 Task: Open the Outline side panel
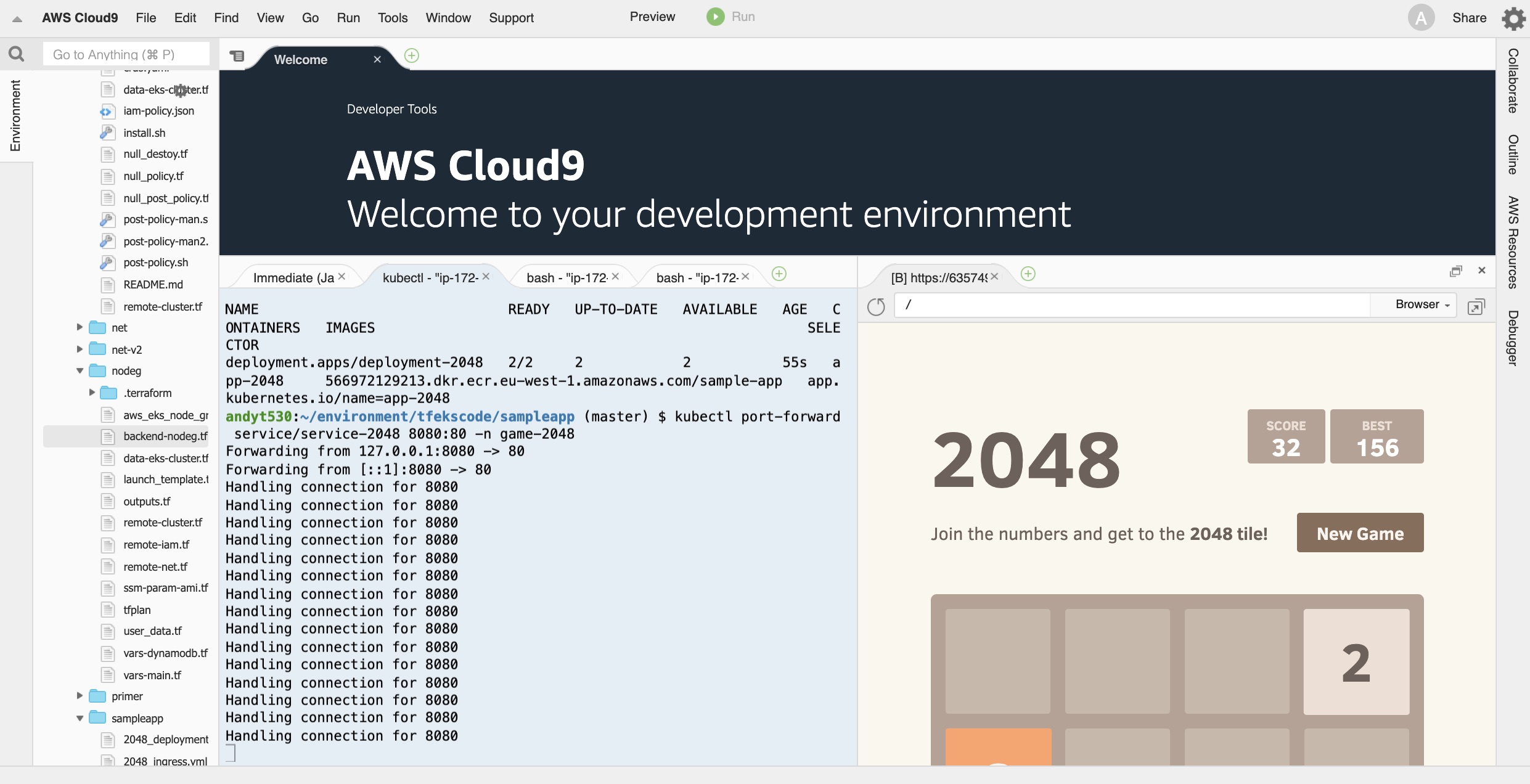click(1513, 155)
